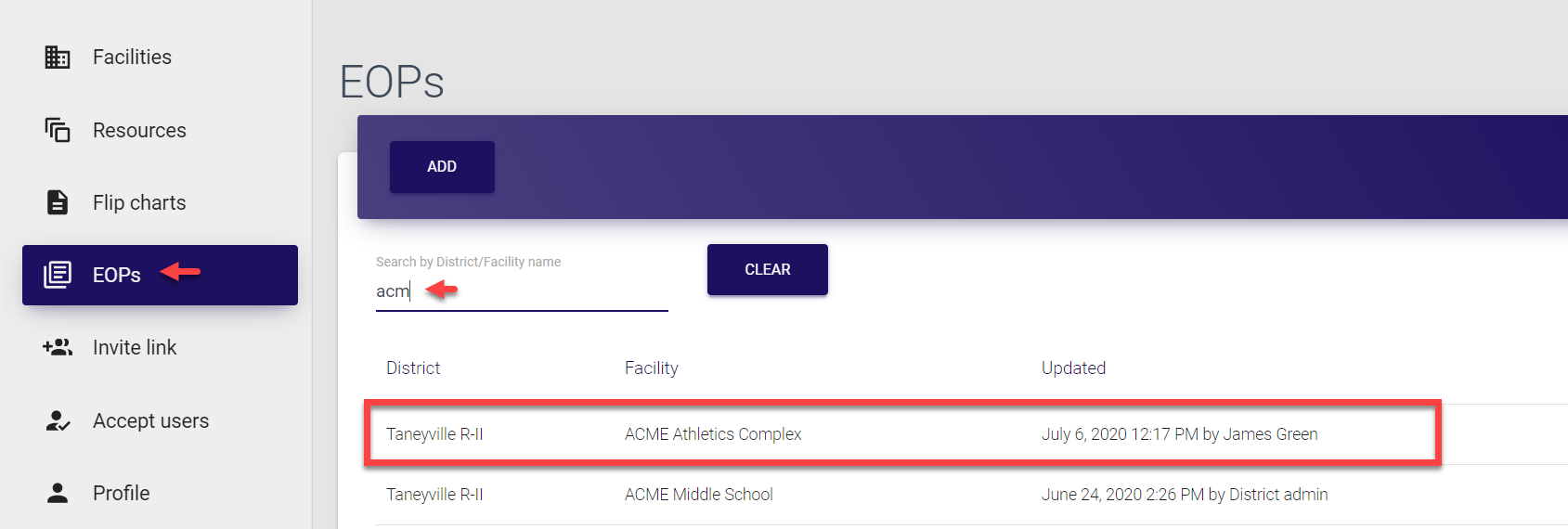The width and height of the screenshot is (1568, 529).
Task: Click the Invite link add-people icon
Action: 58,347
